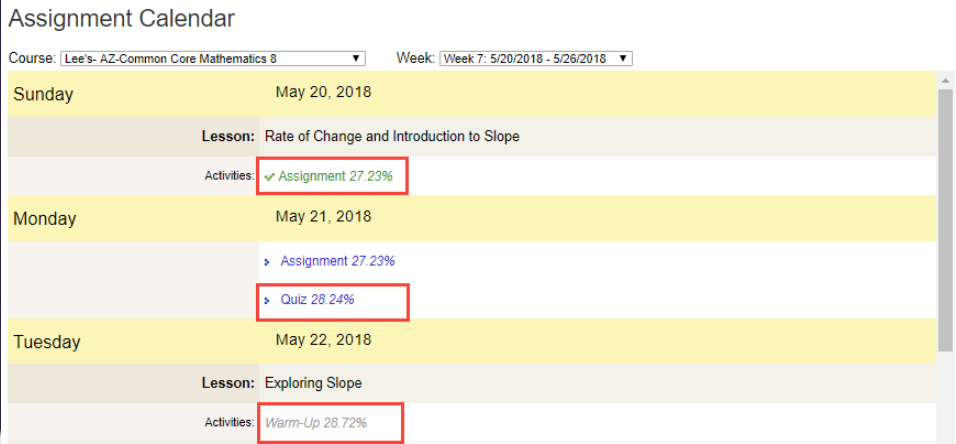The image size is (956, 444).
Task: Click the Exploring Slope lesson title
Action: click(x=313, y=383)
